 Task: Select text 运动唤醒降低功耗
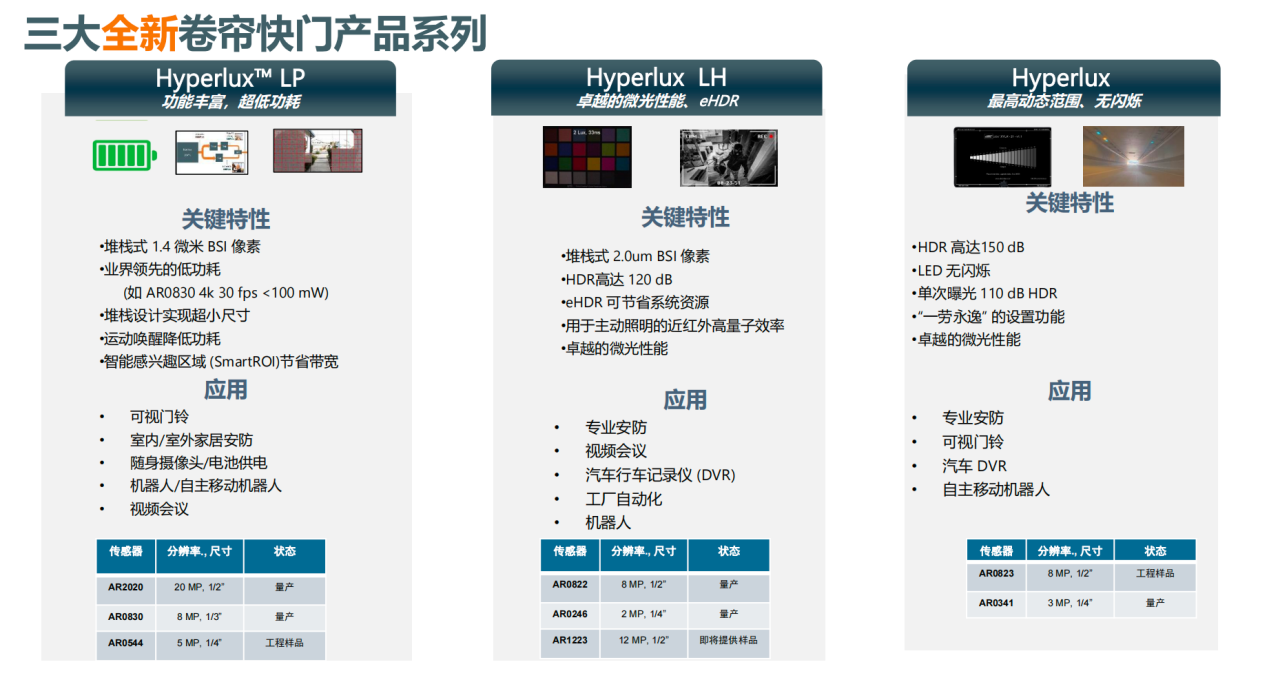(x=161, y=338)
